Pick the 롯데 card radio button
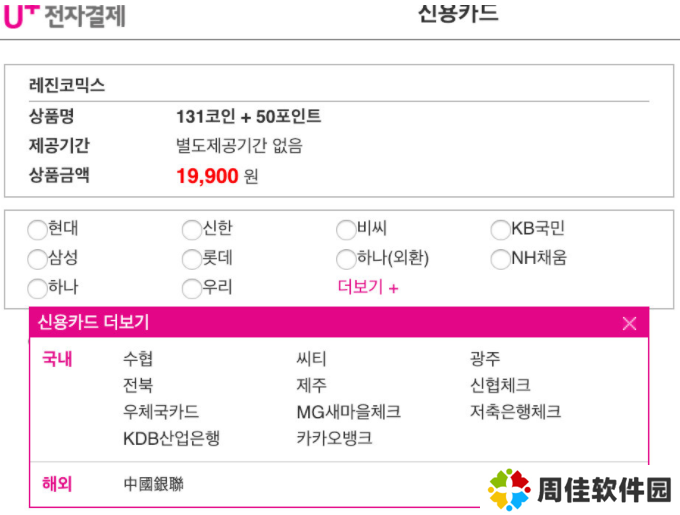 click(x=192, y=259)
